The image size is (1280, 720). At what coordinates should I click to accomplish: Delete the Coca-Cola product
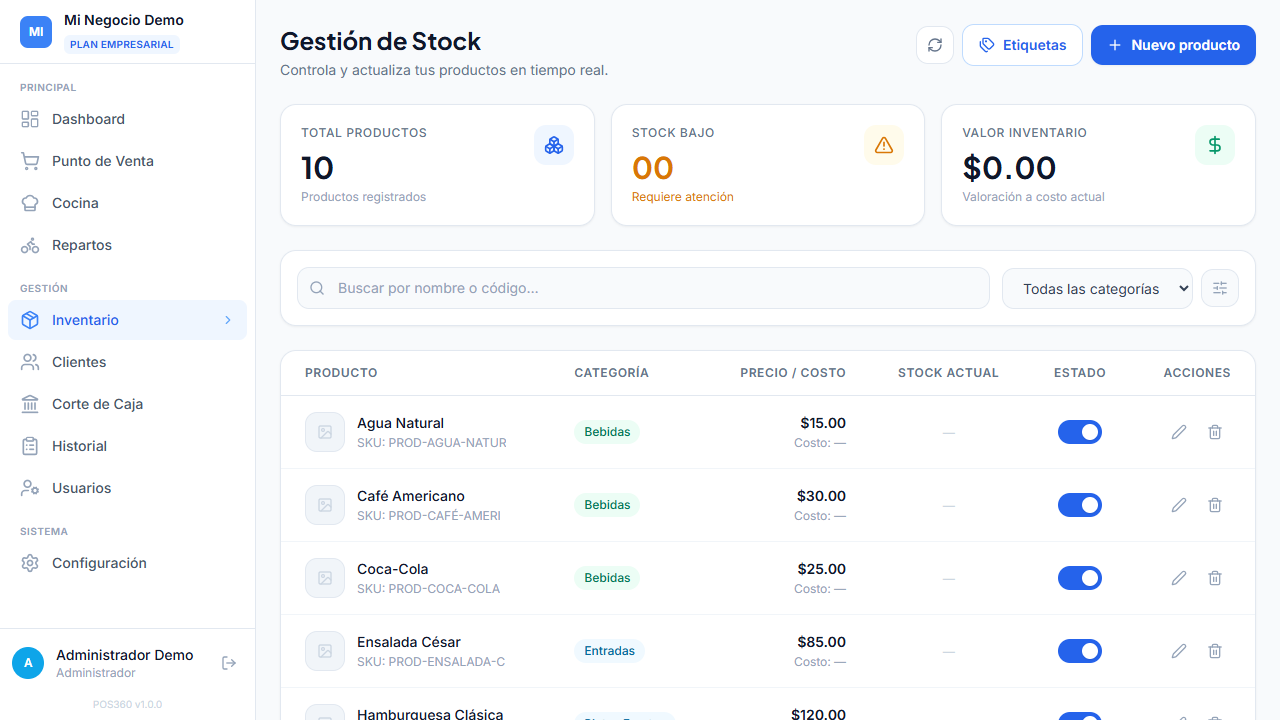[x=1215, y=578]
